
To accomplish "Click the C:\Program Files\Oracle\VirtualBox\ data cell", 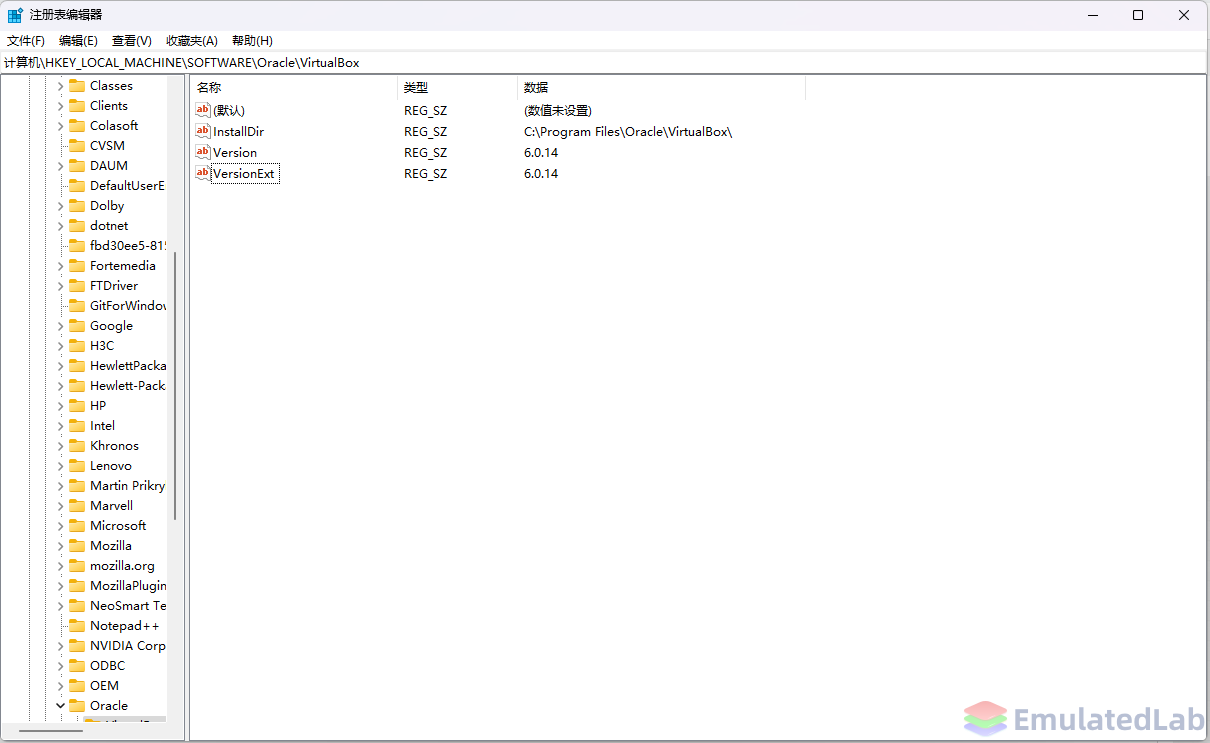I will click(628, 132).
